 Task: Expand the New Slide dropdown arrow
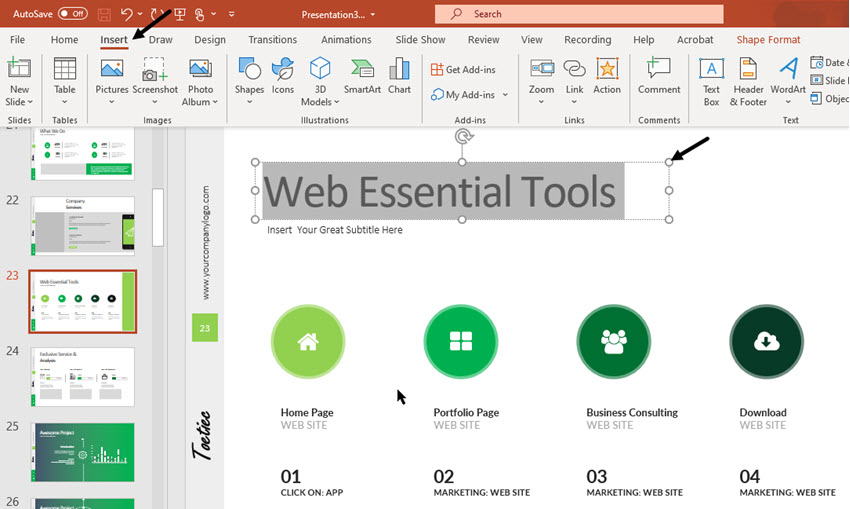click(30, 102)
